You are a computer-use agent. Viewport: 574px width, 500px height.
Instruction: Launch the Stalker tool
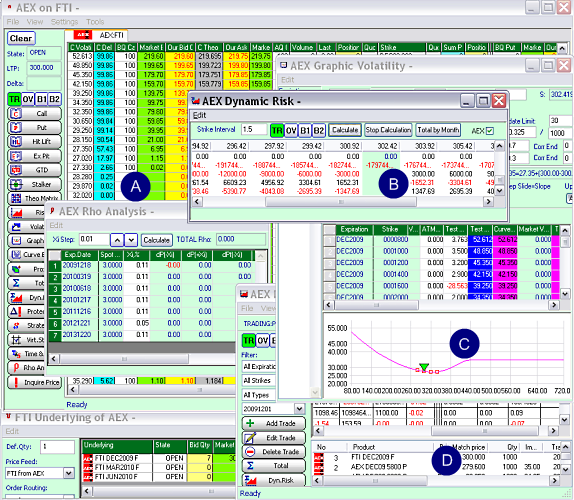click(x=34, y=184)
